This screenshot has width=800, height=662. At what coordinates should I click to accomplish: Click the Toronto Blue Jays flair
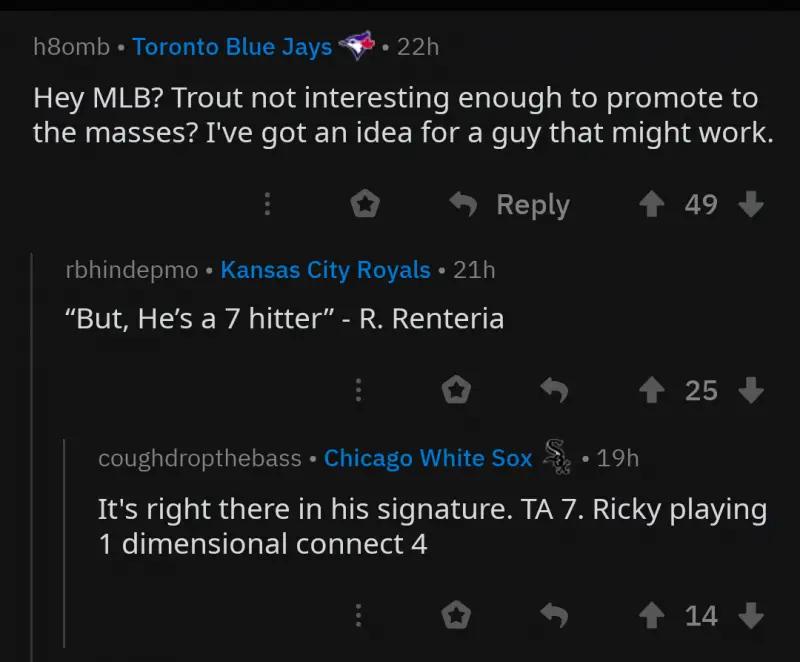pos(232,47)
